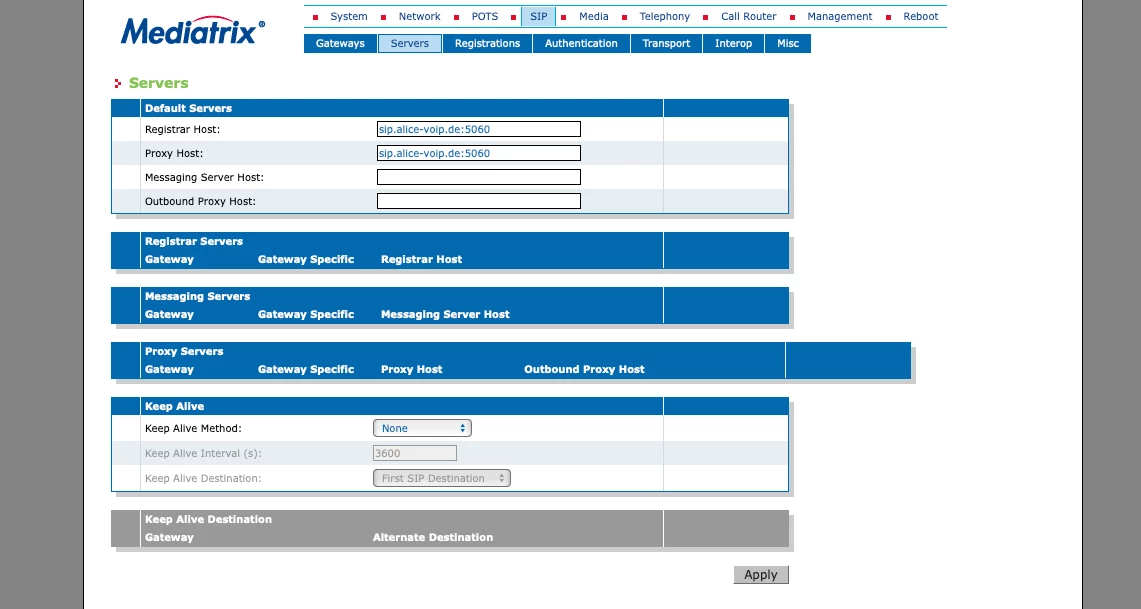
Task: Click the Messaging Server Host column header
Action: pyautogui.click(x=445, y=314)
